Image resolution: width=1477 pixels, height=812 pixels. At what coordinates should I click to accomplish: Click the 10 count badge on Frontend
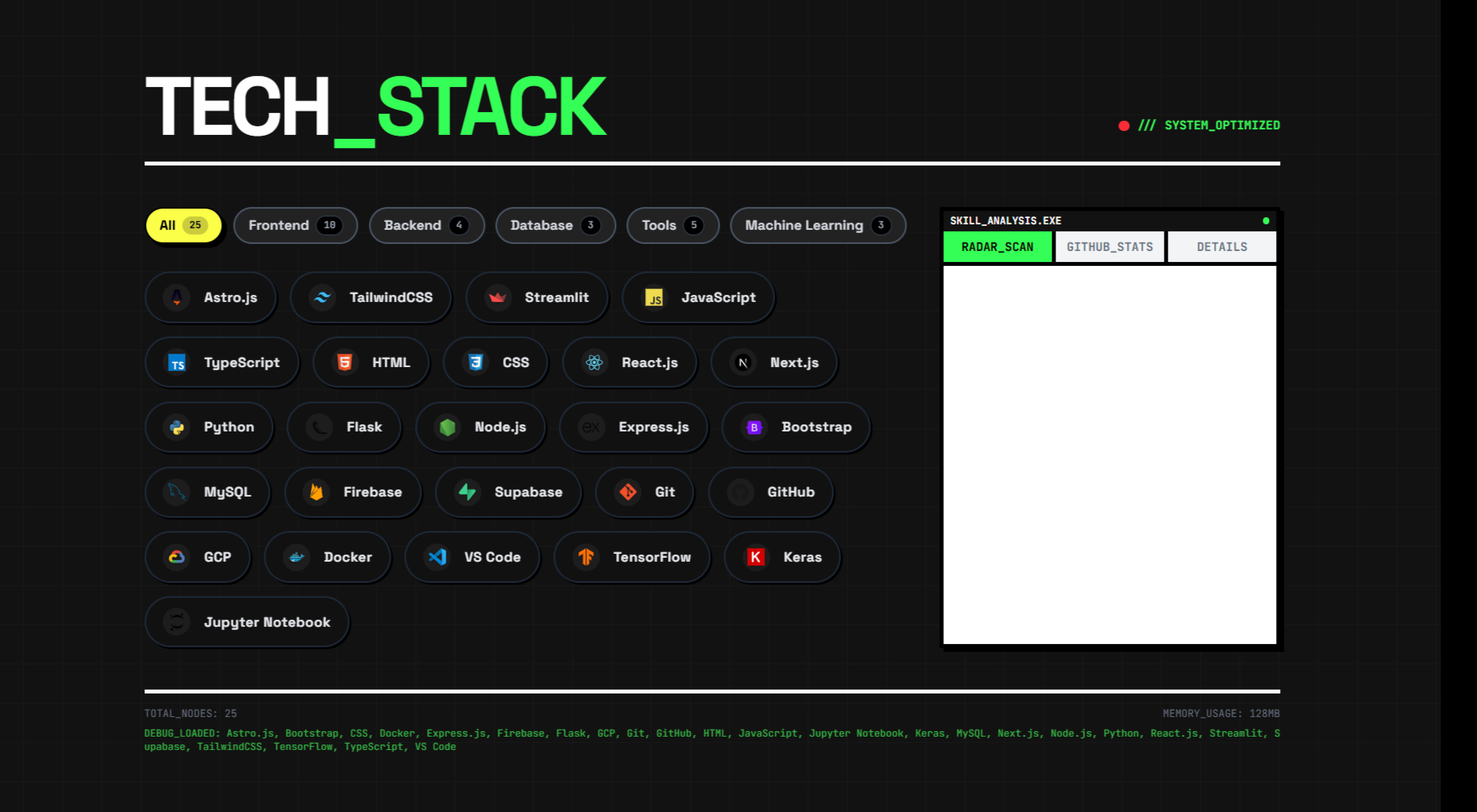point(330,225)
